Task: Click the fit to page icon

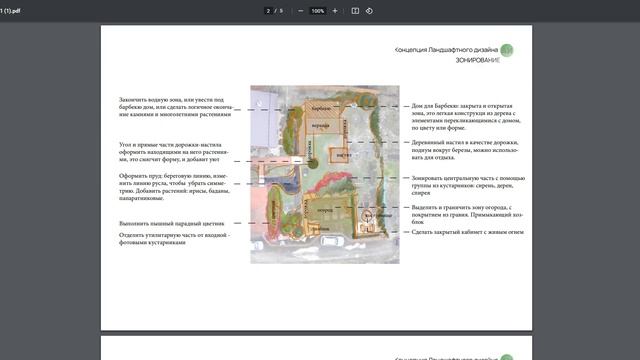Action: pyautogui.click(x=355, y=11)
